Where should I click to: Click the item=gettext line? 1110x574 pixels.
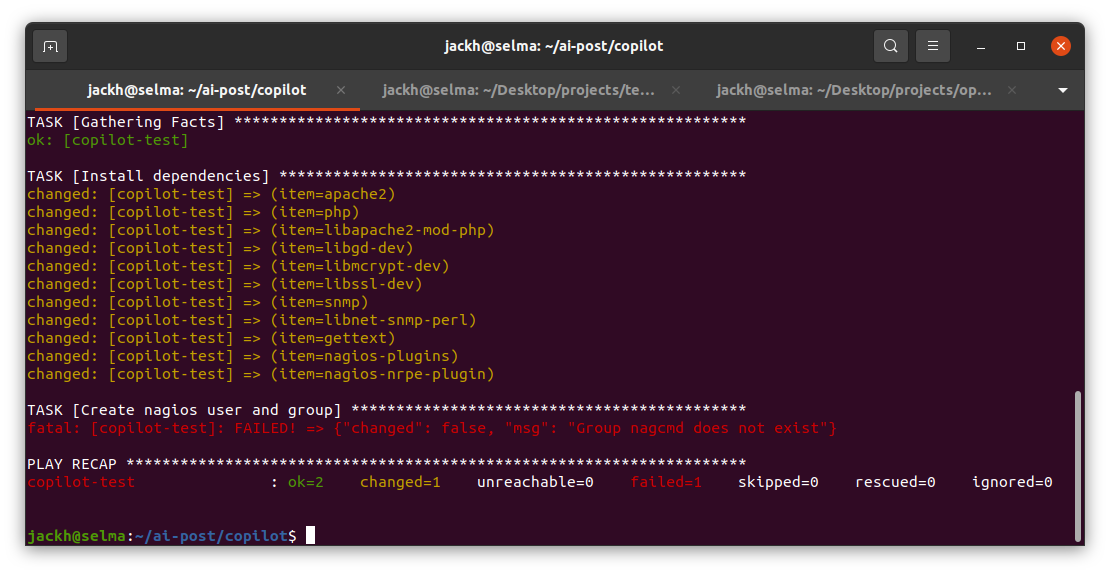pyautogui.click(x=211, y=338)
